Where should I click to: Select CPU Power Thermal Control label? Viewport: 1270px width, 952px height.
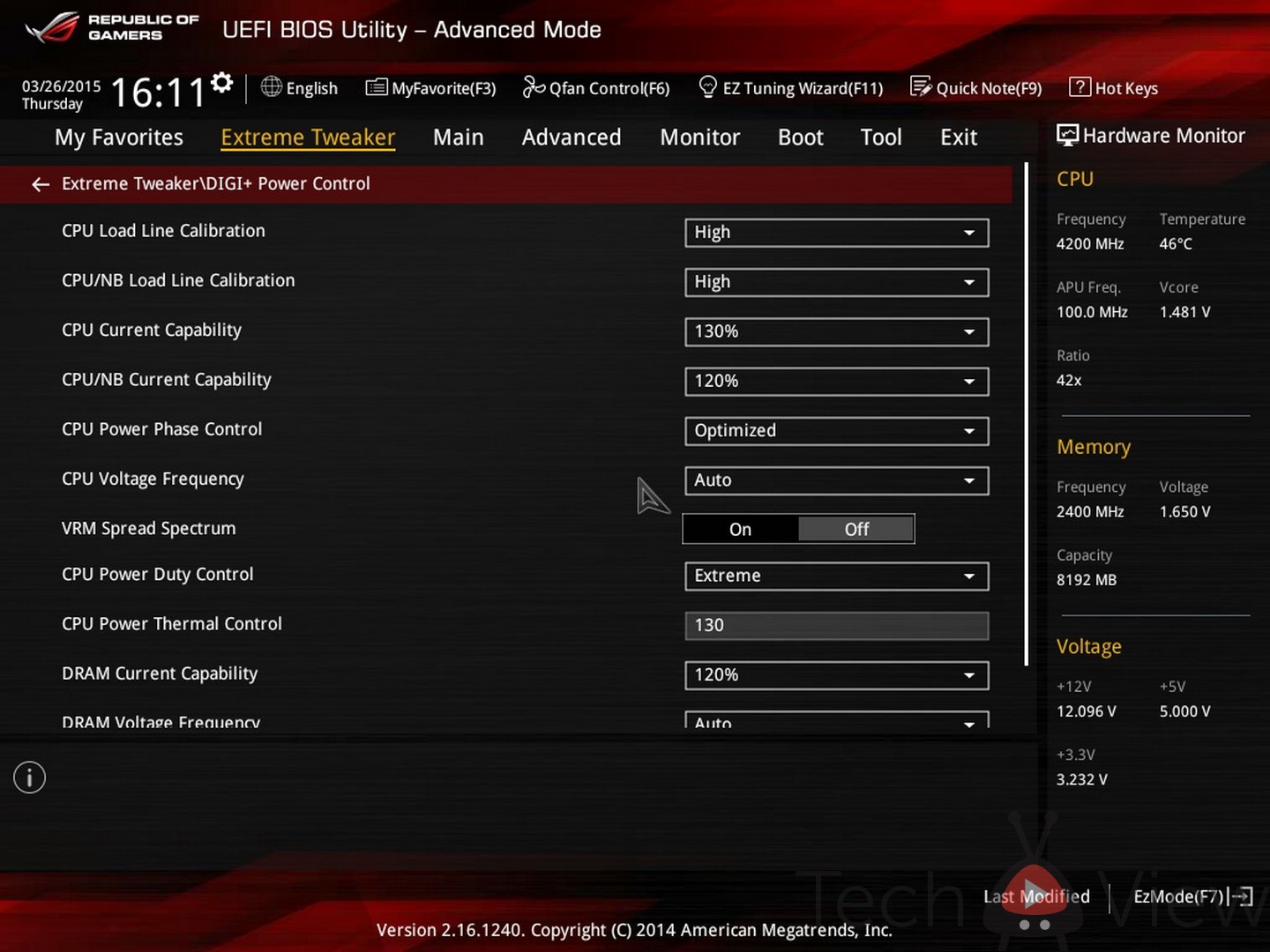(172, 624)
